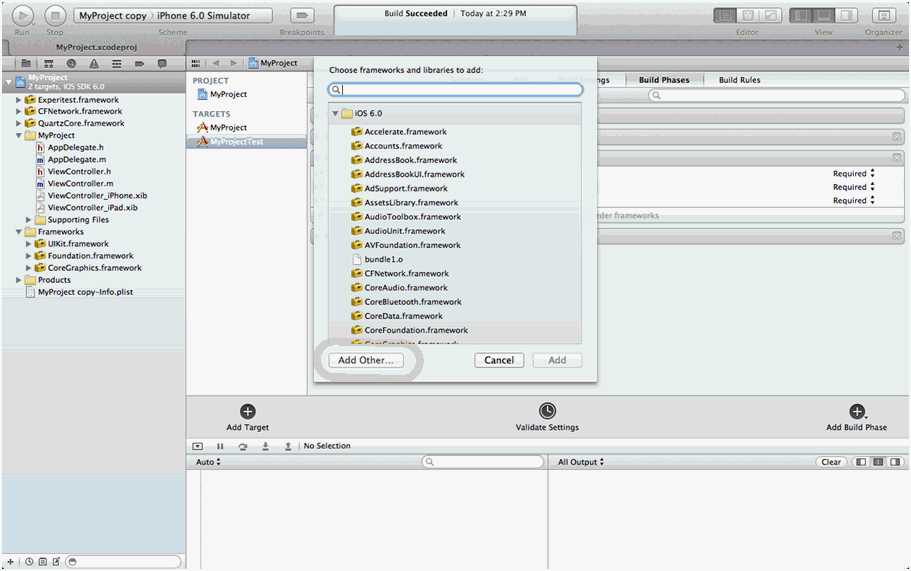Viewport: 911px width, 571px height.
Task: Click the Add Build Phase icon
Action: point(856,411)
